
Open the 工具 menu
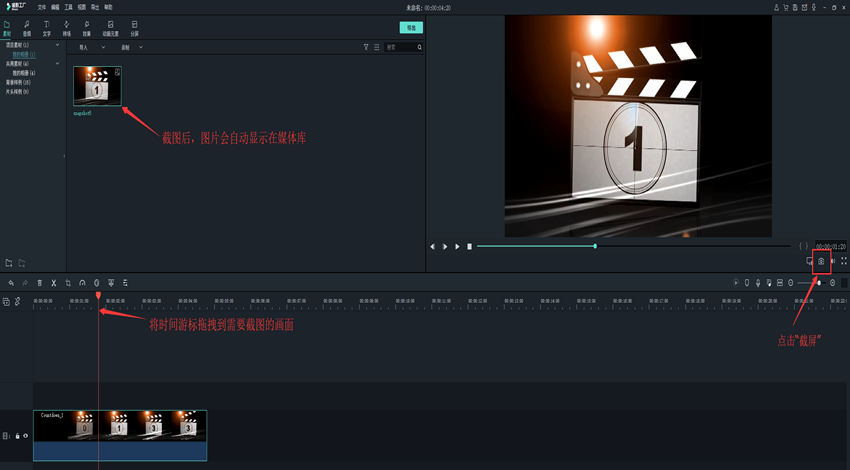tap(68, 8)
